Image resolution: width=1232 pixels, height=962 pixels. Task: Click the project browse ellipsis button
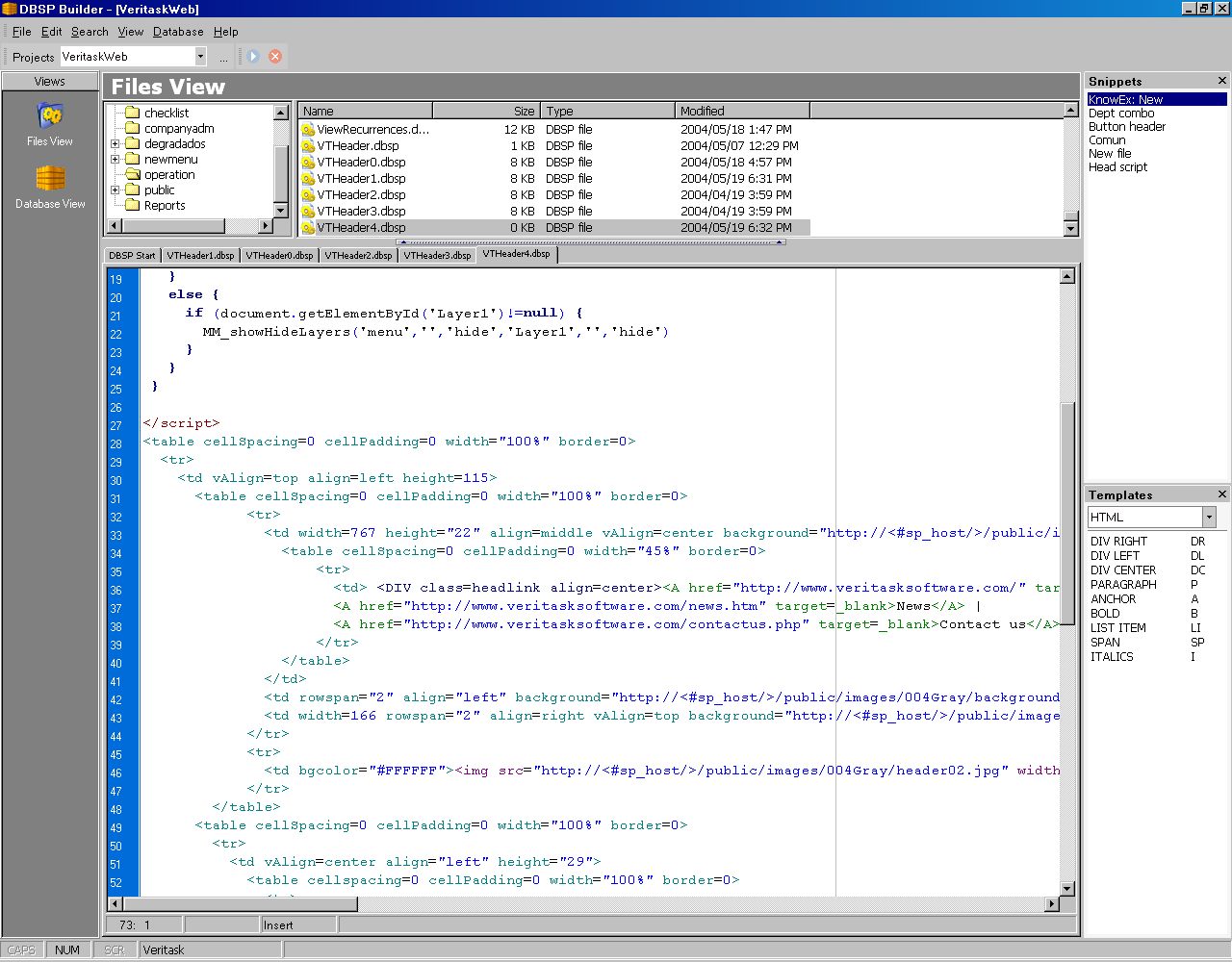(223, 57)
